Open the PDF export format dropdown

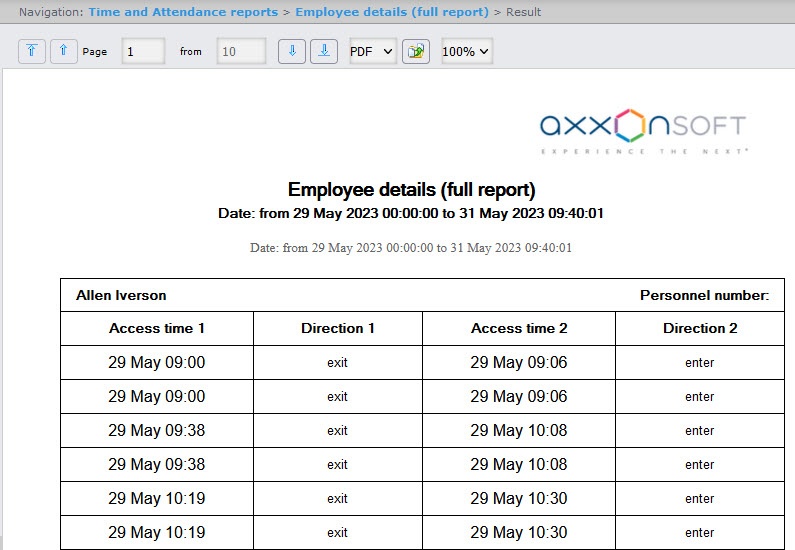pyautogui.click(x=372, y=52)
